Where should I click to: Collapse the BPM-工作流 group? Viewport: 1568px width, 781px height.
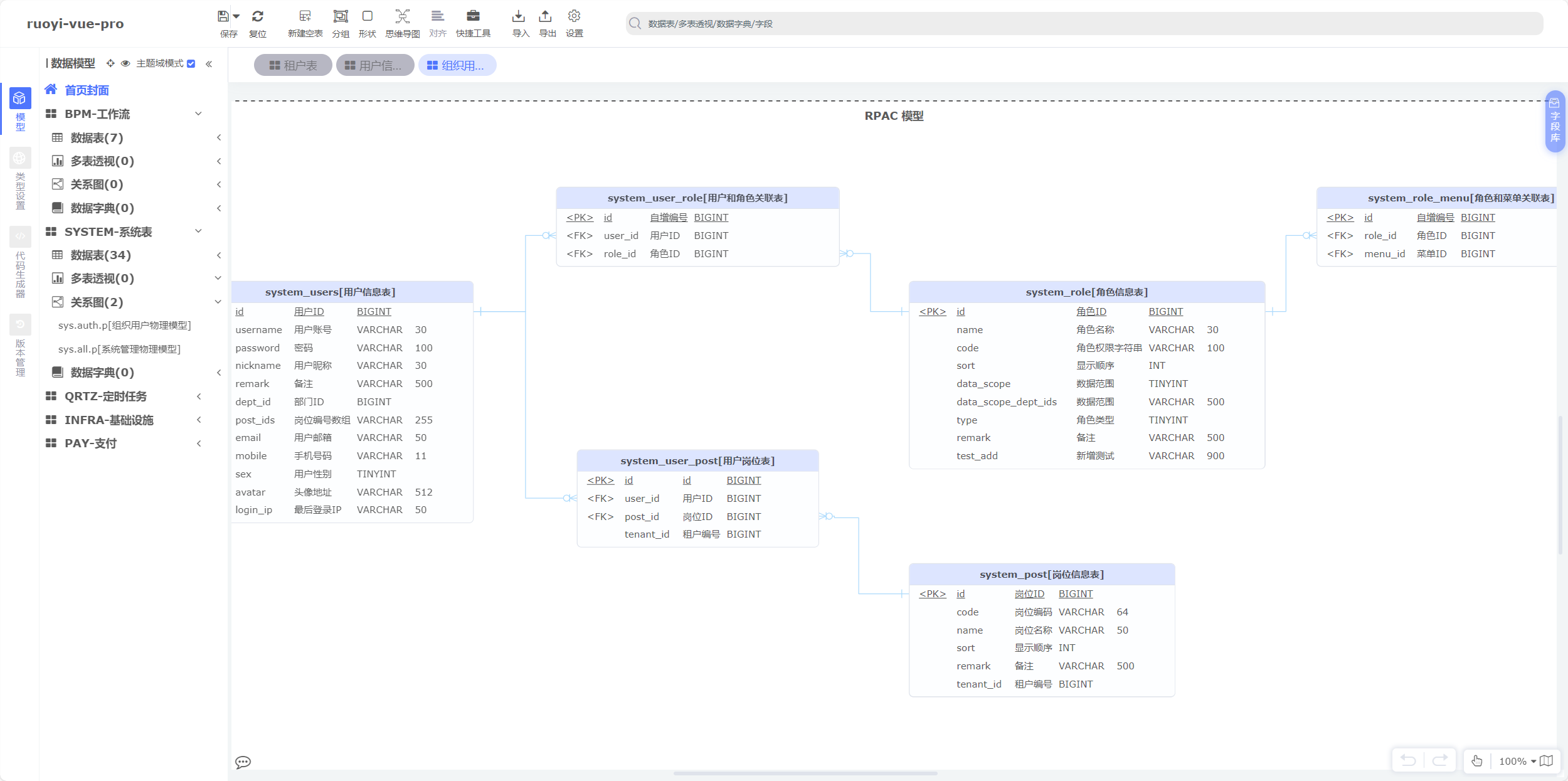tap(198, 114)
